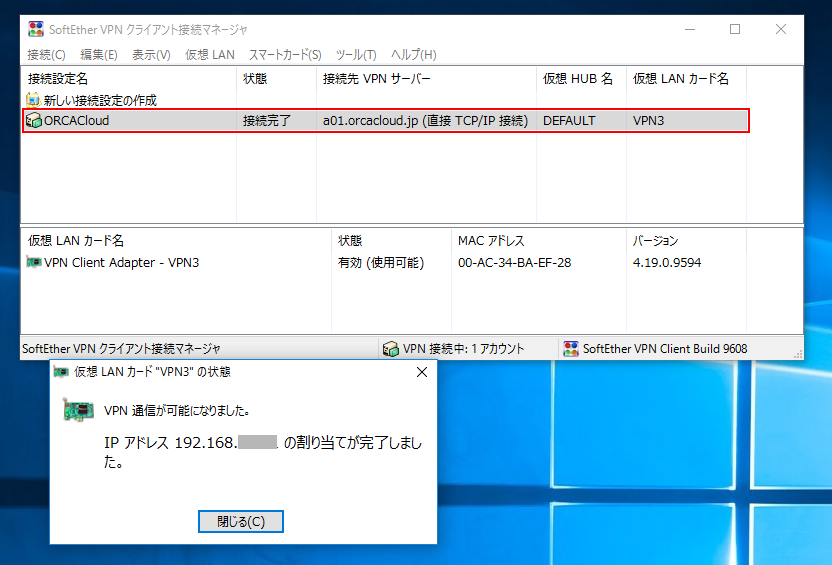Close the VPN3 status dialog with X
This screenshot has width=832, height=565.
(x=422, y=372)
